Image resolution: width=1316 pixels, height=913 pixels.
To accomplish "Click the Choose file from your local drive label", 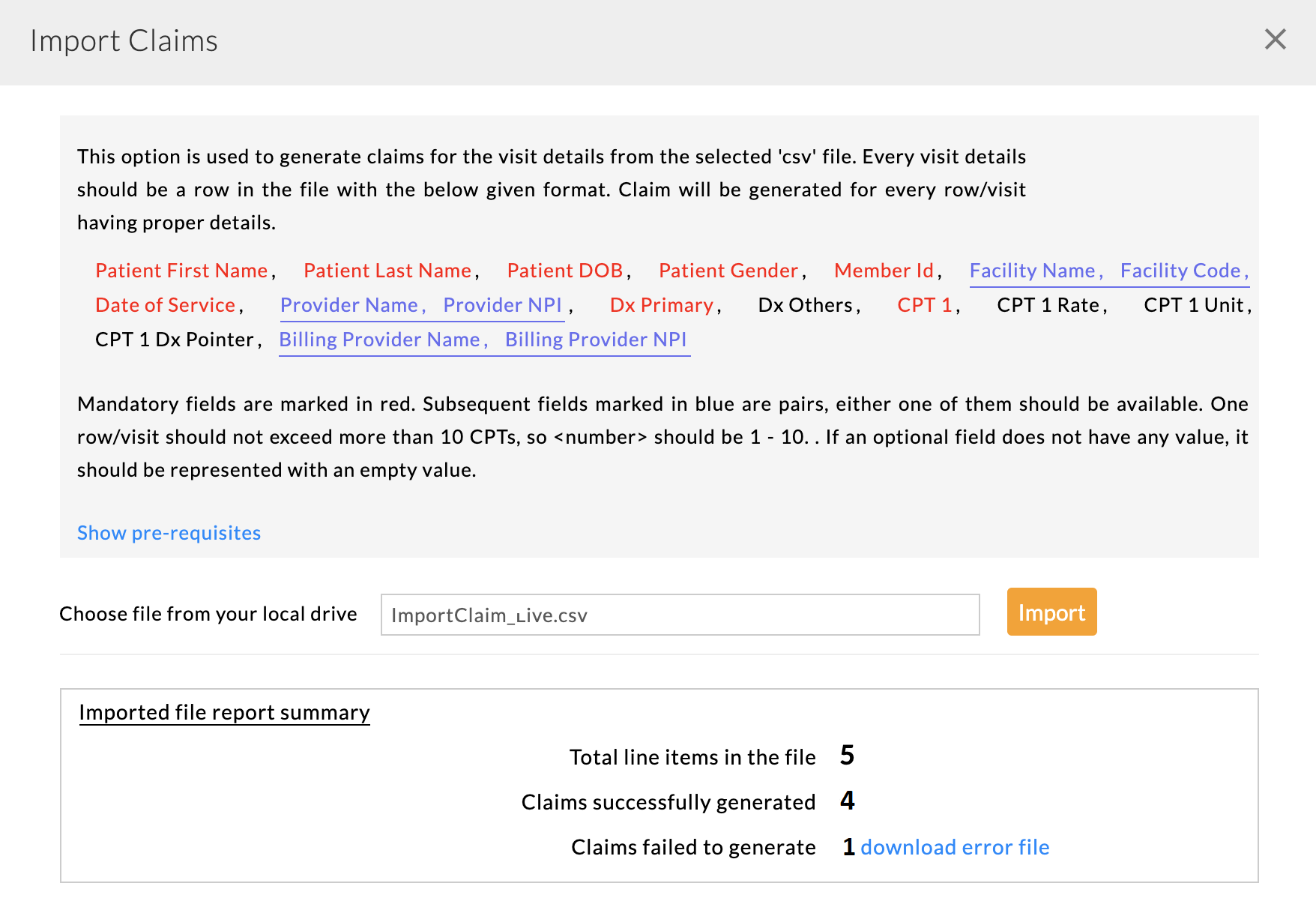I will pyautogui.click(x=208, y=614).
